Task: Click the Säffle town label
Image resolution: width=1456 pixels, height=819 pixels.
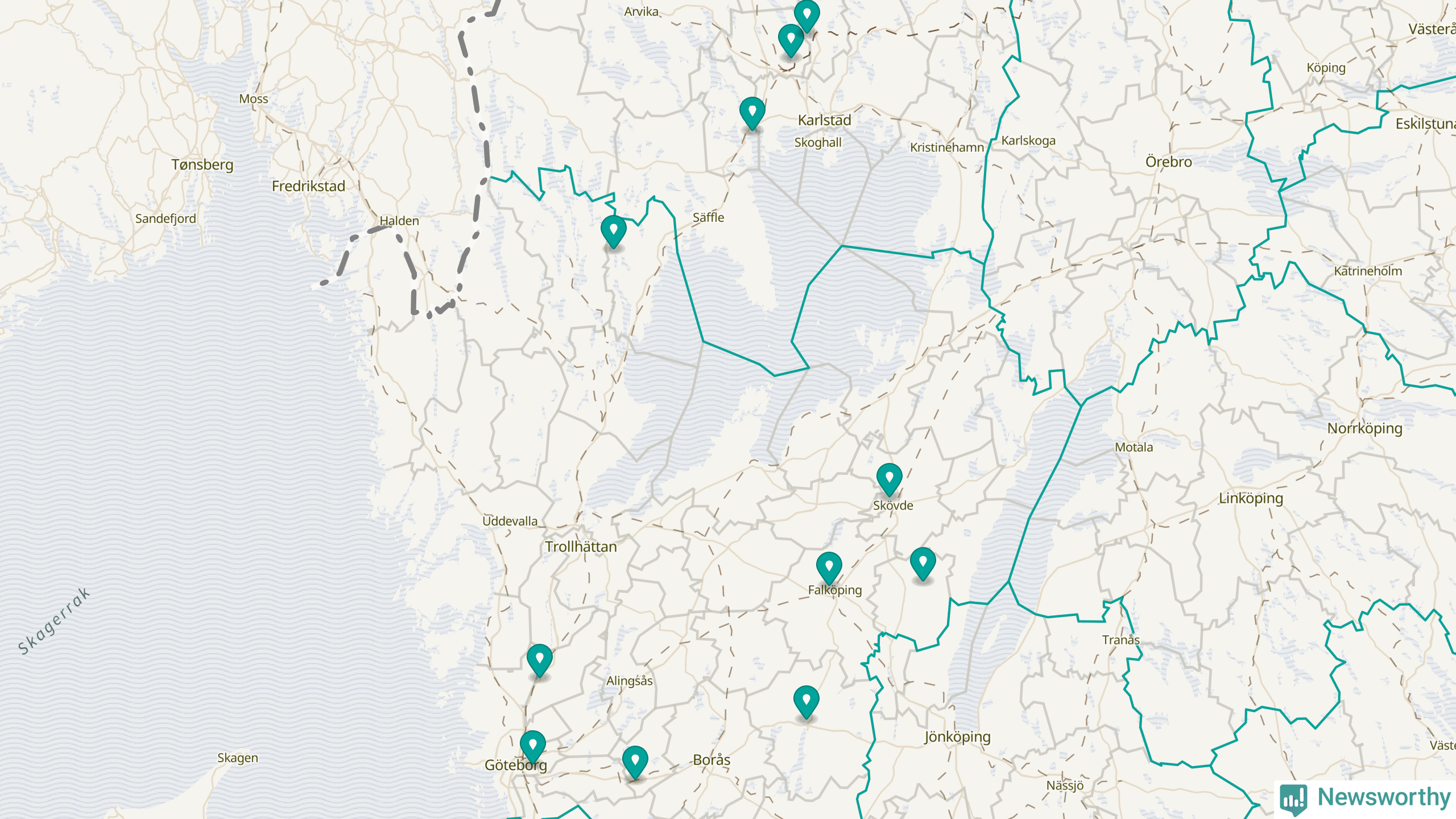Action: 708,217
